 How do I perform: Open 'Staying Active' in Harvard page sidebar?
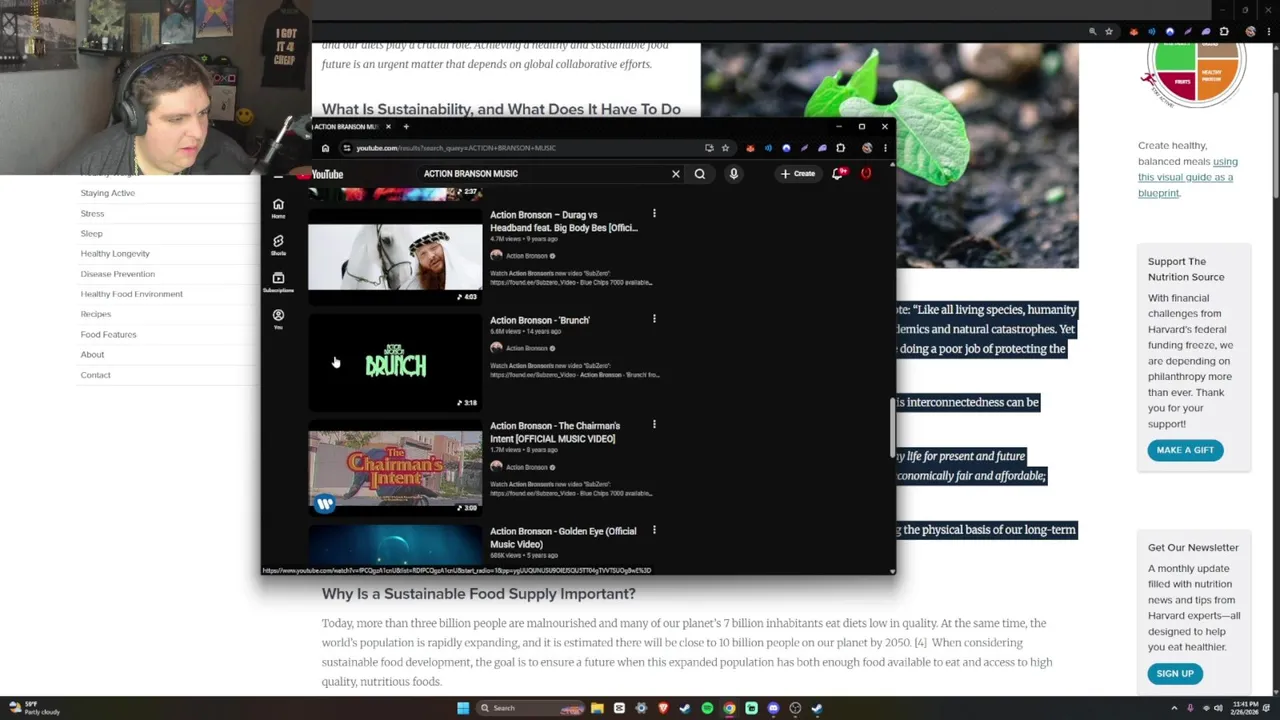pyautogui.click(x=108, y=193)
